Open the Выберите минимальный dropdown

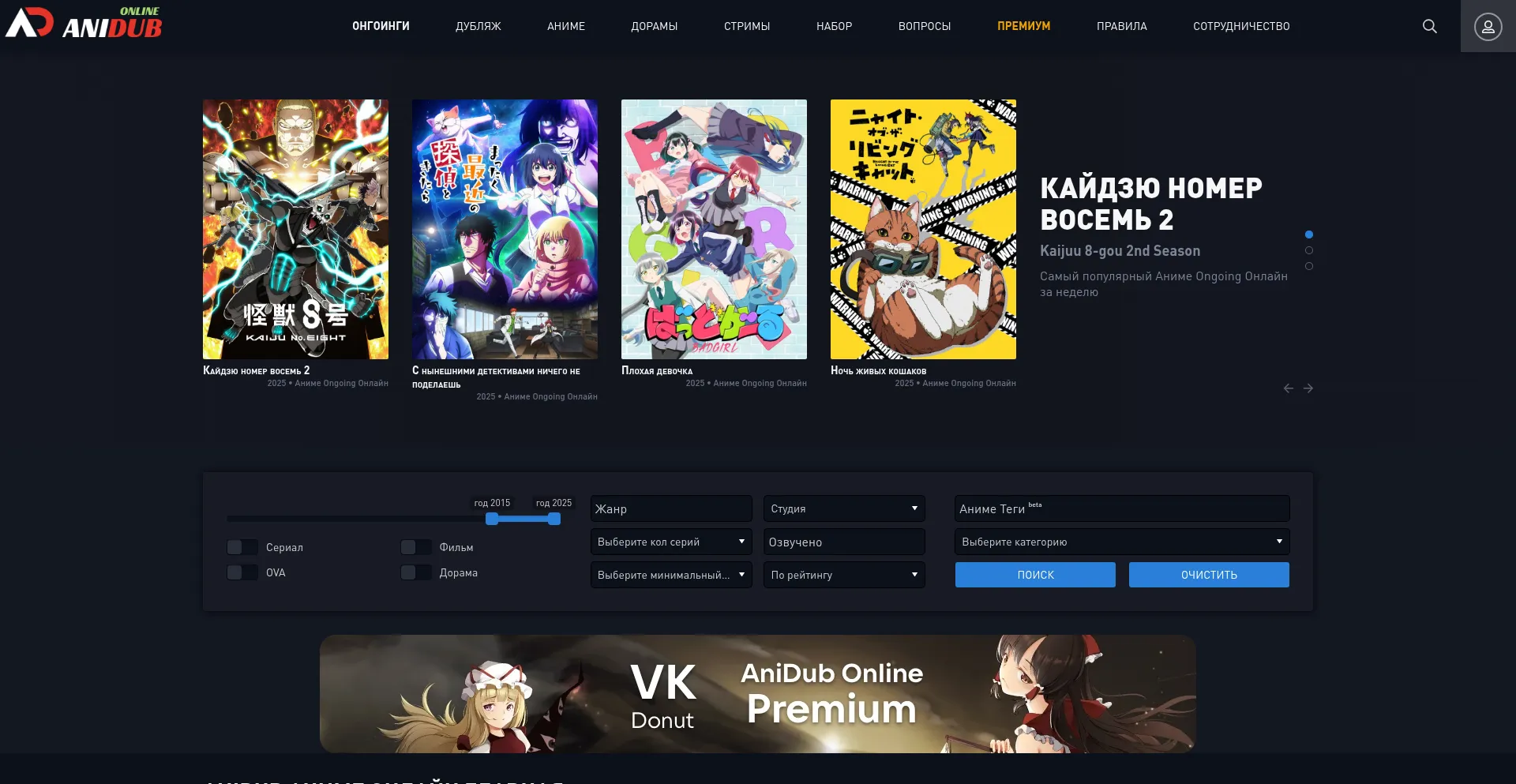[671, 575]
